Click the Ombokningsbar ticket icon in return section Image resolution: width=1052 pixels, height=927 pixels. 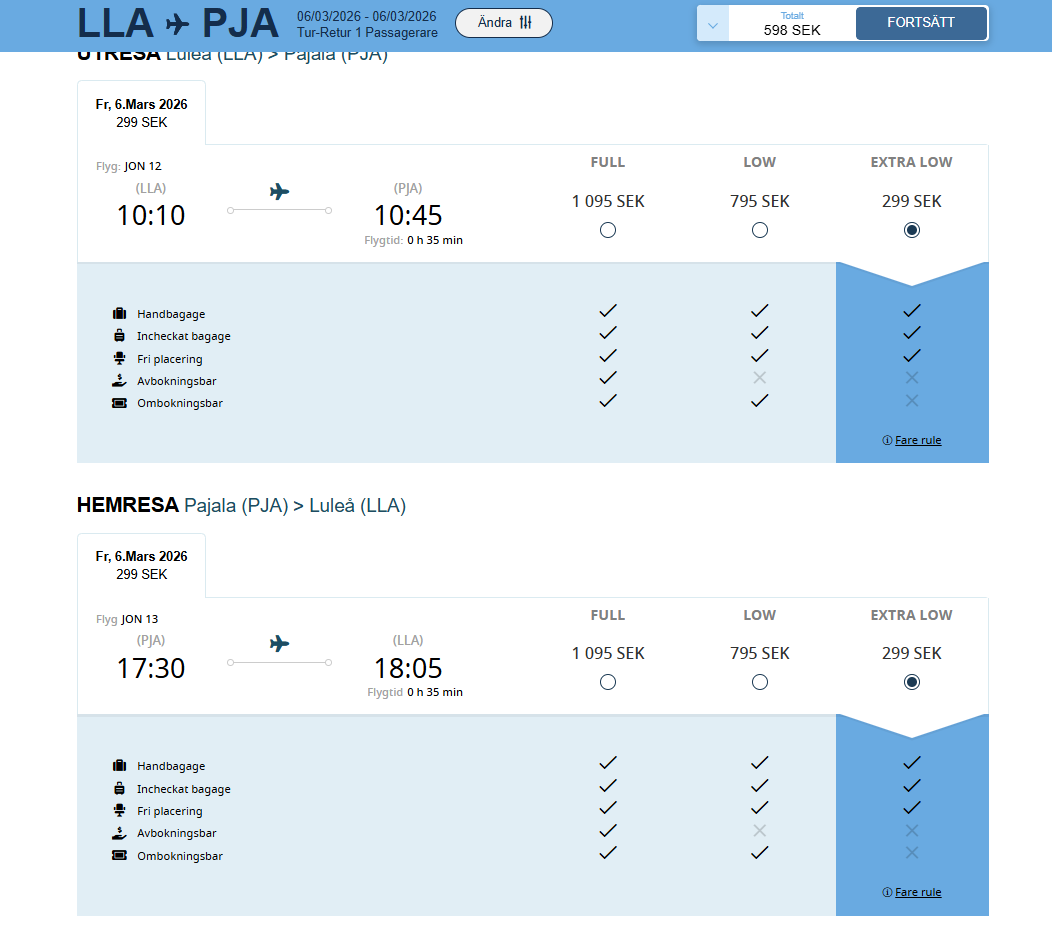tap(120, 856)
